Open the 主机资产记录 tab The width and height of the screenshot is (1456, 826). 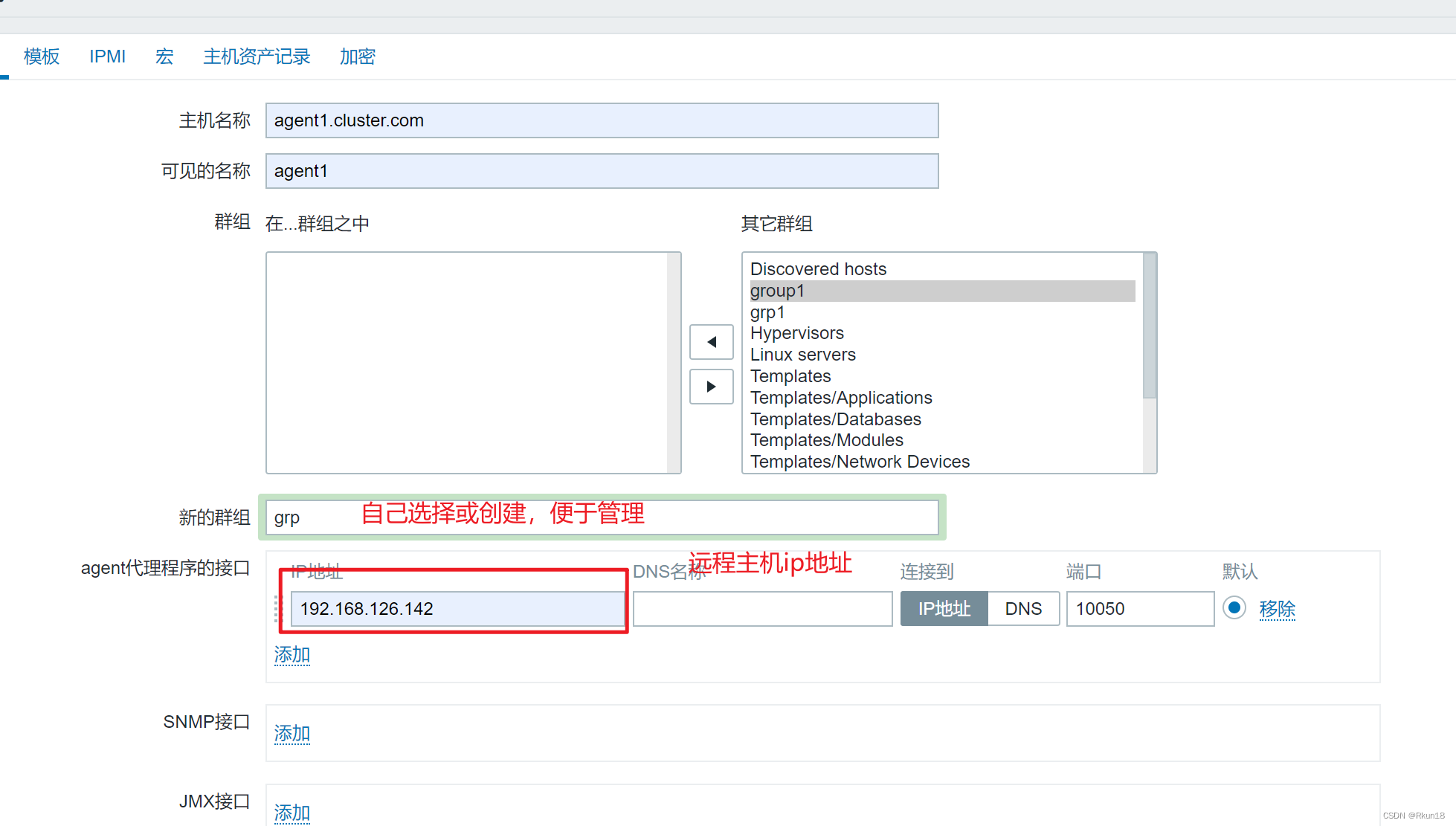(257, 57)
